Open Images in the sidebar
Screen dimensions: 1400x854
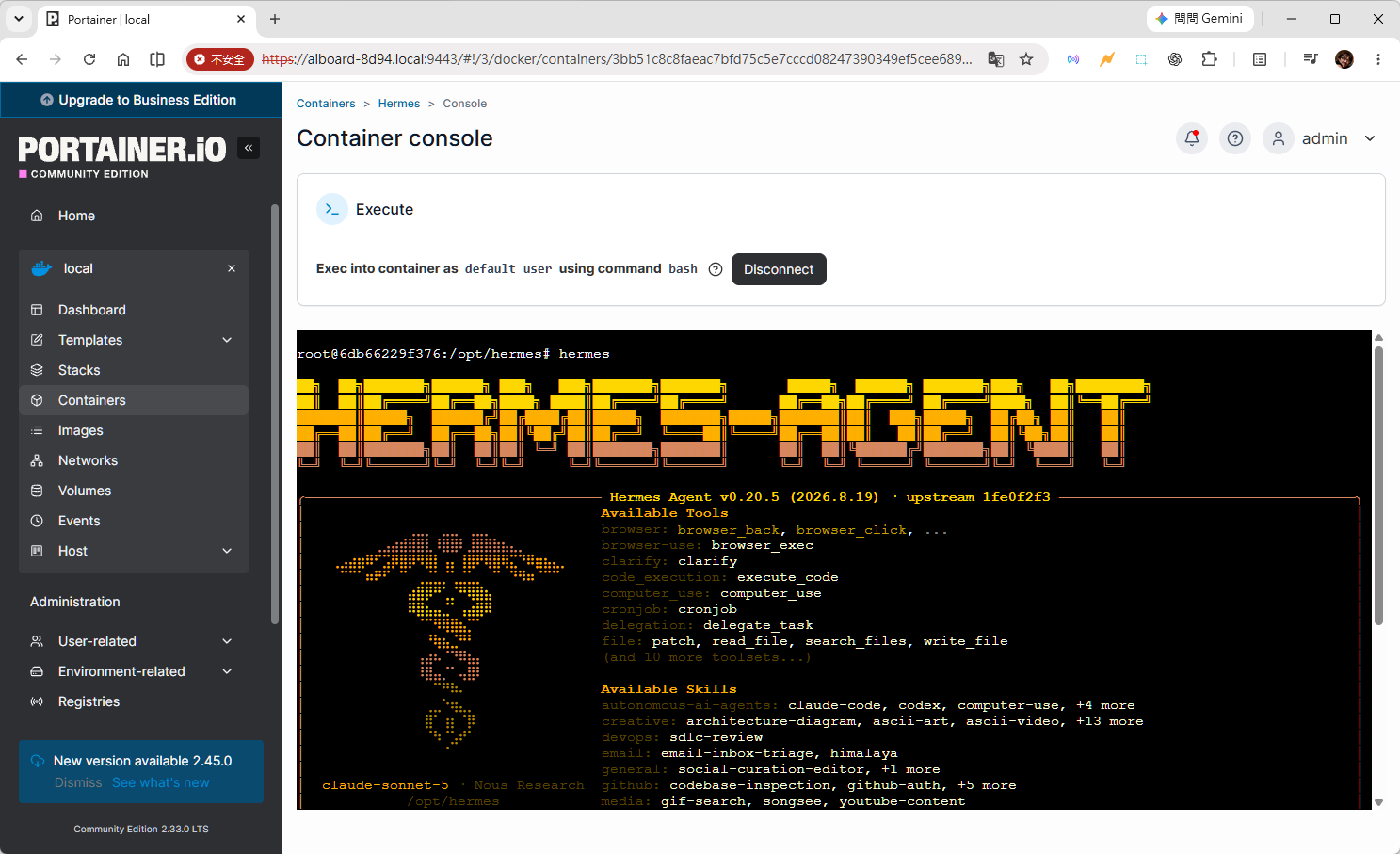[134, 430]
